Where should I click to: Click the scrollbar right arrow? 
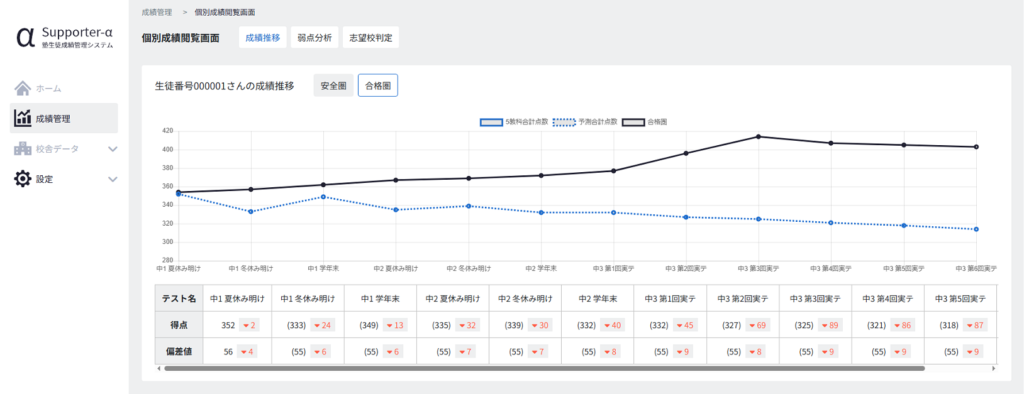[994, 369]
